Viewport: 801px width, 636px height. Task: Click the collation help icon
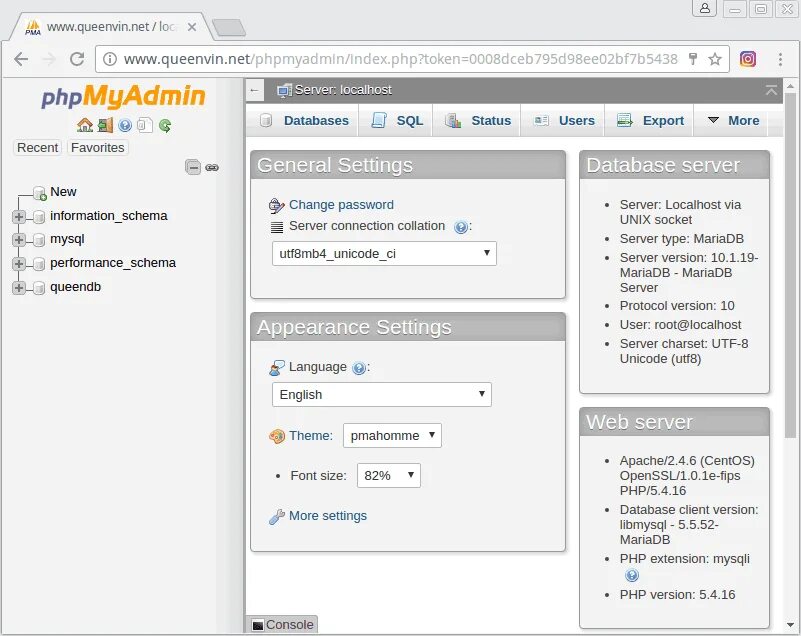point(460,227)
